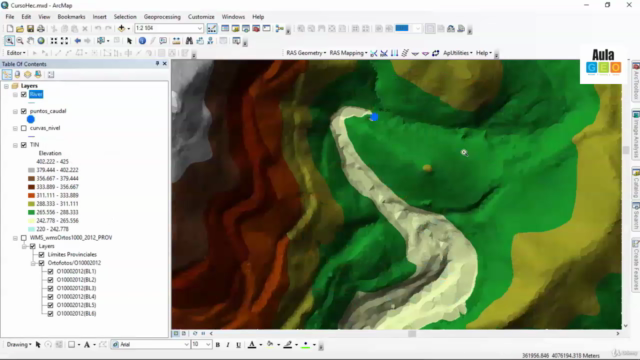Viewport: 640px width, 360px height.
Task: Open the Drawing dropdown menu
Action: click(x=19, y=345)
